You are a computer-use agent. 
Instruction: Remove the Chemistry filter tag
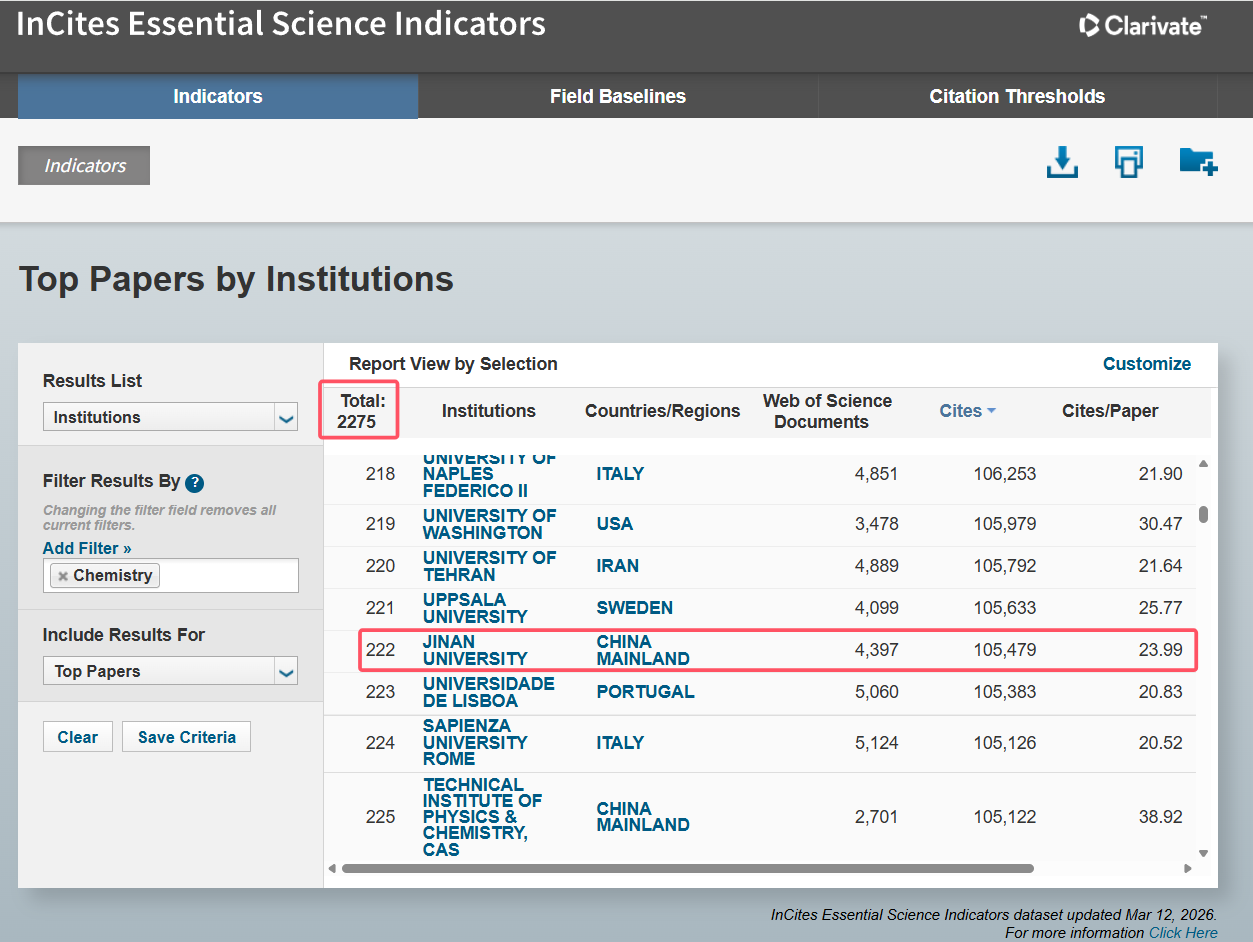tap(63, 576)
